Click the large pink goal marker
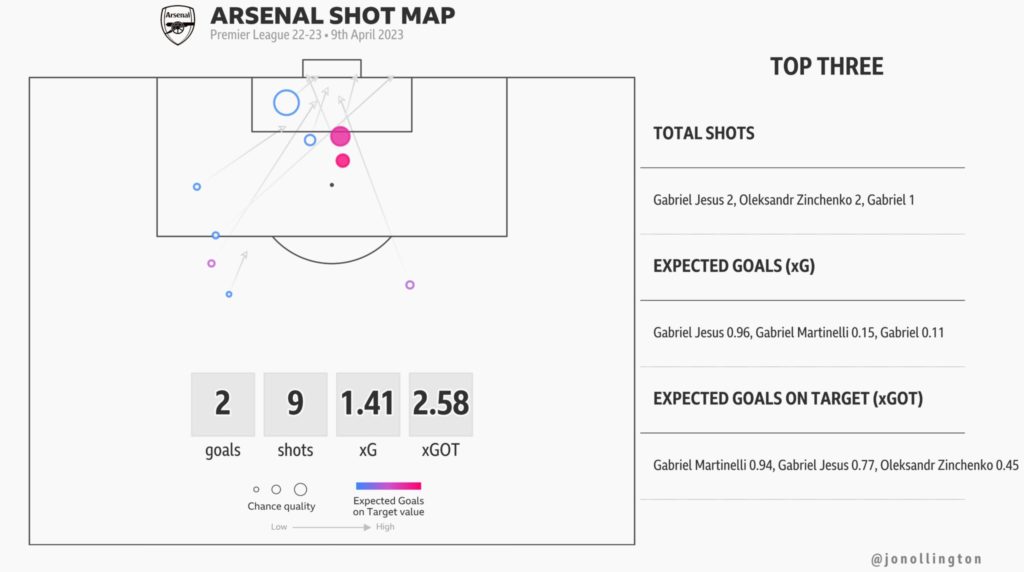The height and width of the screenshot is (572, 1024). click(340, 136)
